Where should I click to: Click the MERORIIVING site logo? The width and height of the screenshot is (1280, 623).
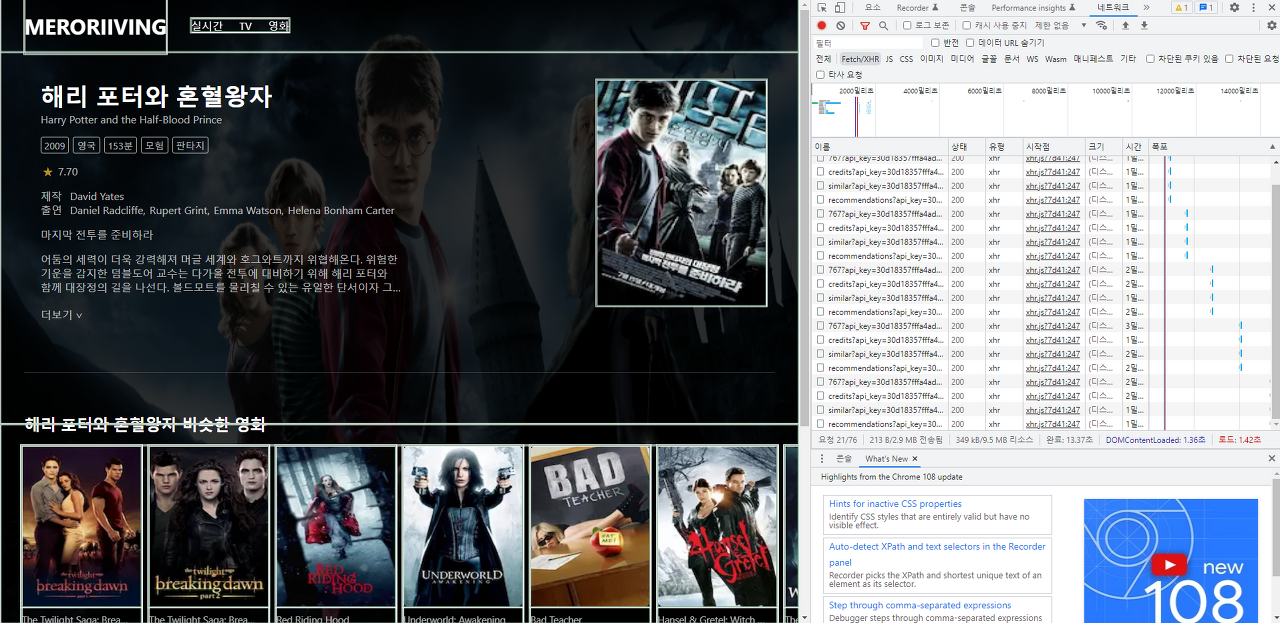click(96, 27)
